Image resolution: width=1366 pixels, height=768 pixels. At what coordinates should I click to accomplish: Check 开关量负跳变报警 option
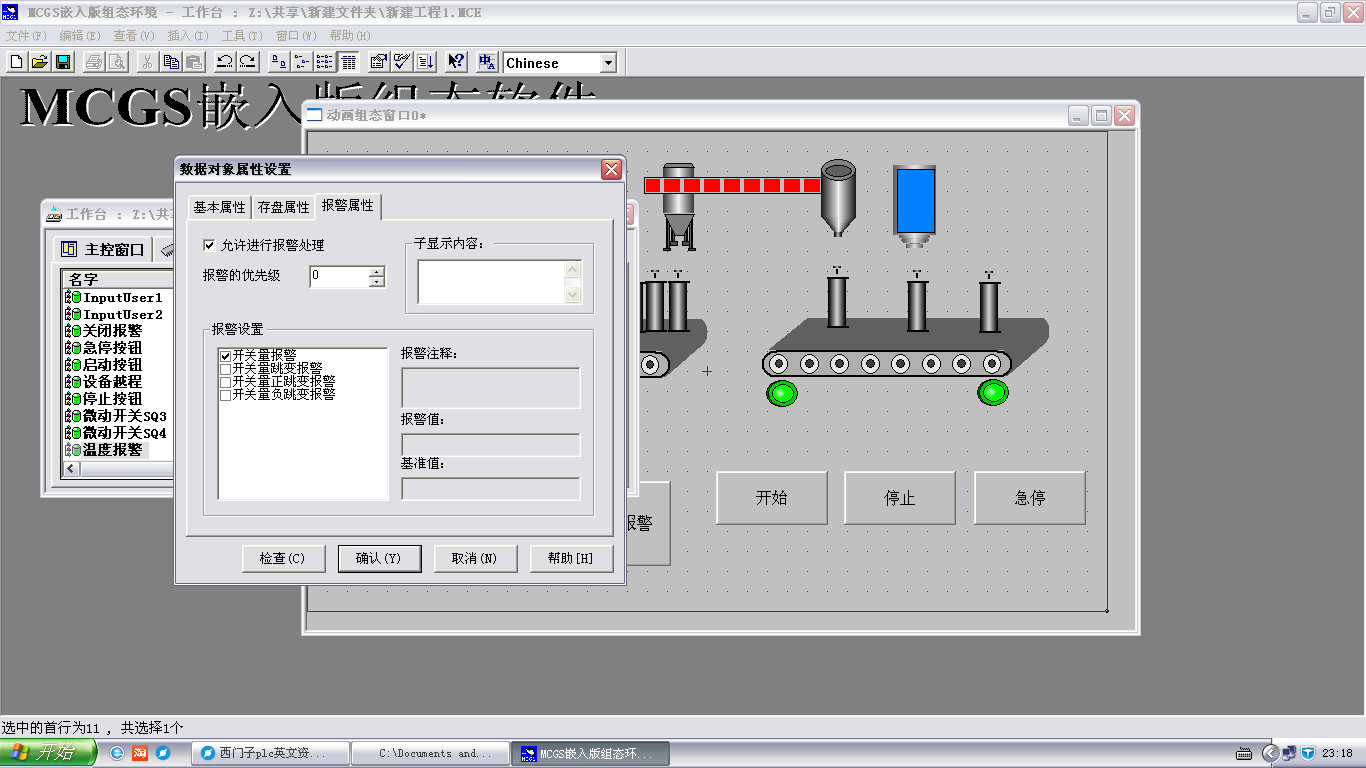pos(225,394)
